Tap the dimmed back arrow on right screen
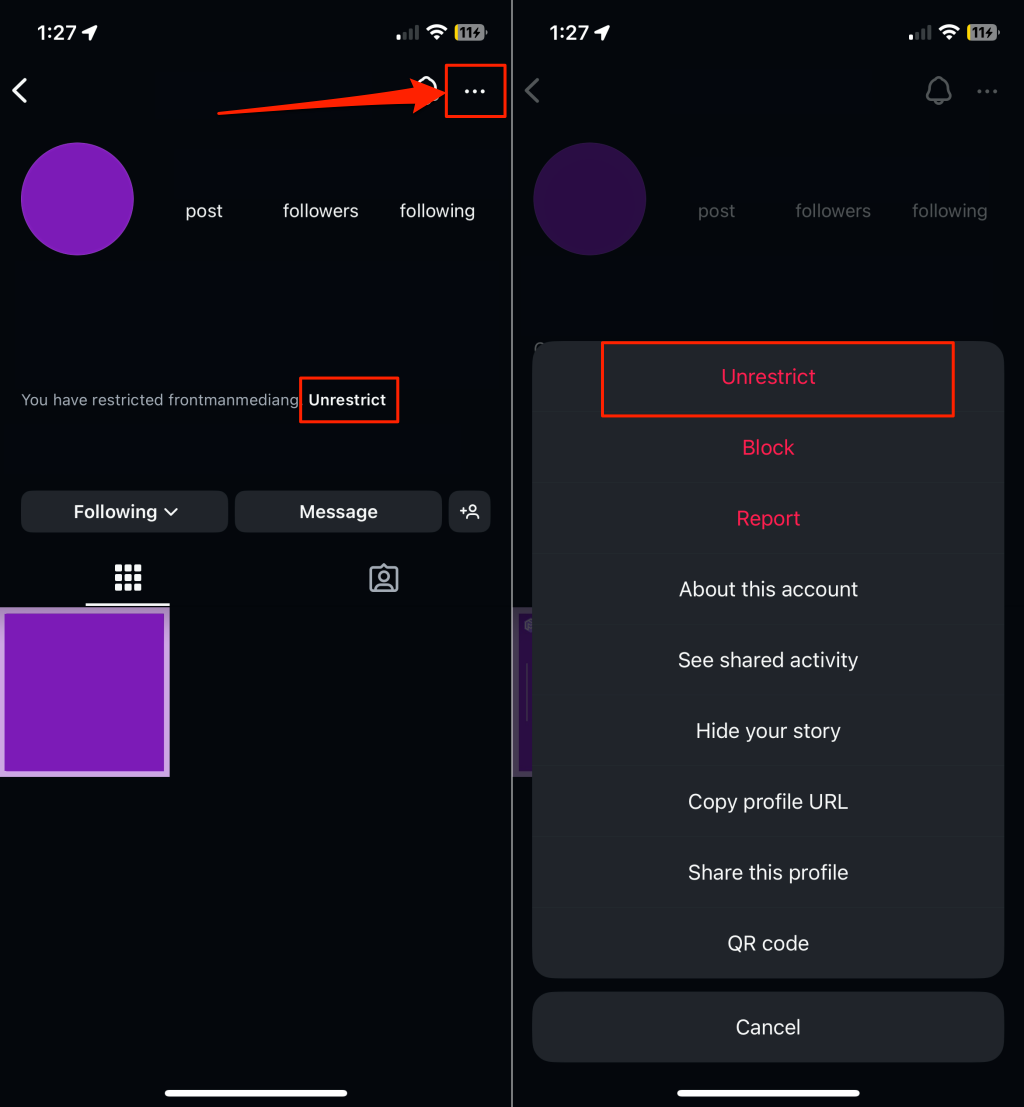The height and width of the screenshot is (1107, 1024). pos(532,90)
